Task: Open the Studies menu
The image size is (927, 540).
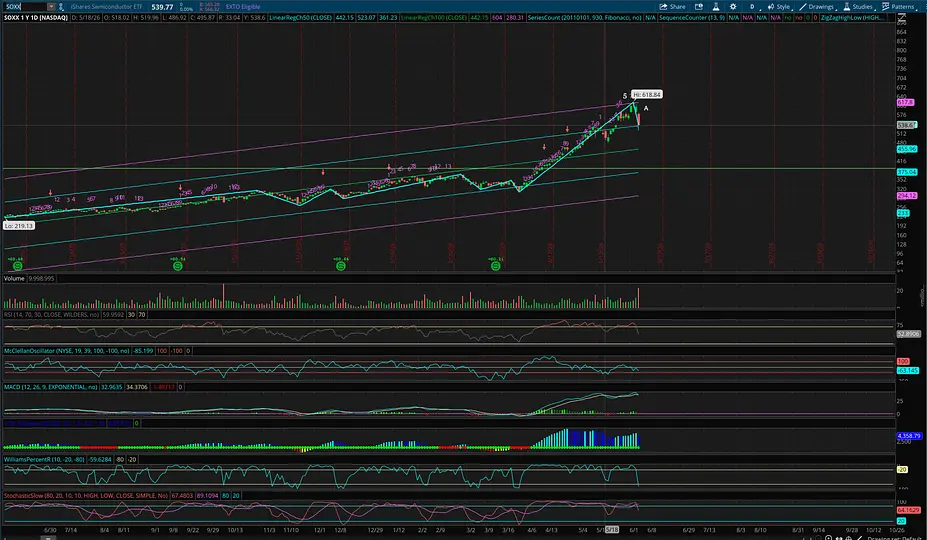Action: (858, 7)
